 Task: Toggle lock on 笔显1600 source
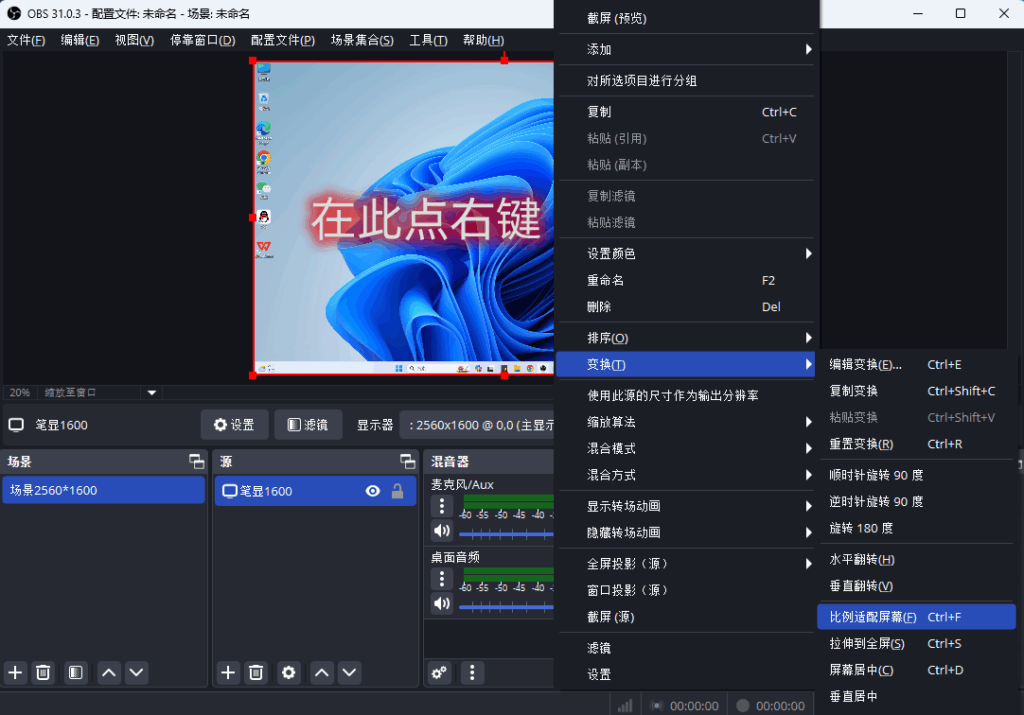397,491
